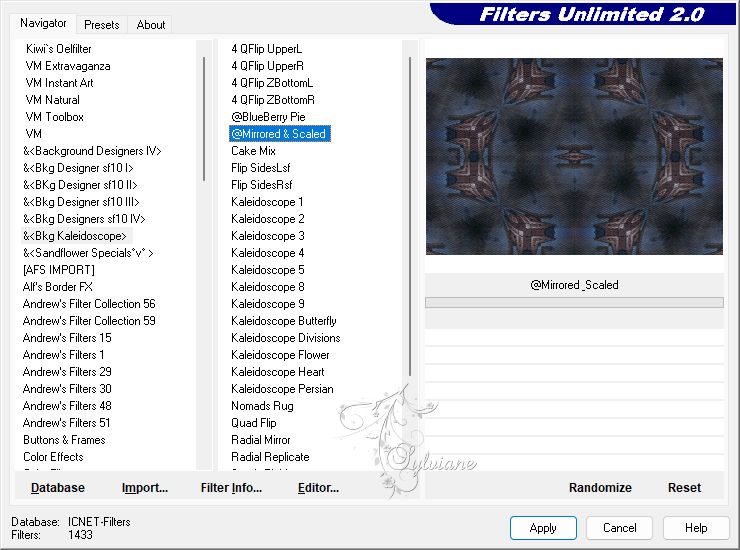The height and width of the screenshot is (550, 740).
Task: Choose the Kaleidoscope 3 filter
Action: (268, 236)
